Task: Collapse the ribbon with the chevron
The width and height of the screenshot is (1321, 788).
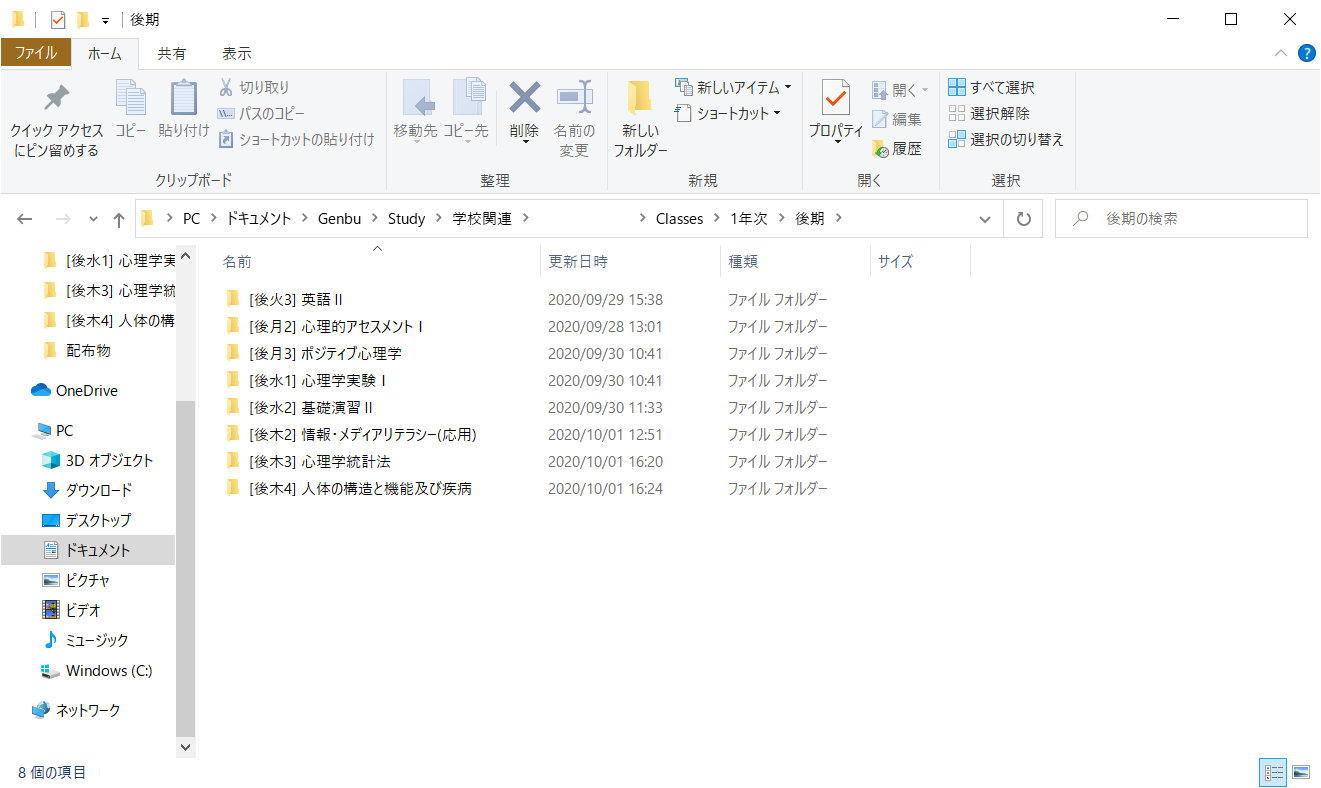Action: click(x=1281, y=53)
